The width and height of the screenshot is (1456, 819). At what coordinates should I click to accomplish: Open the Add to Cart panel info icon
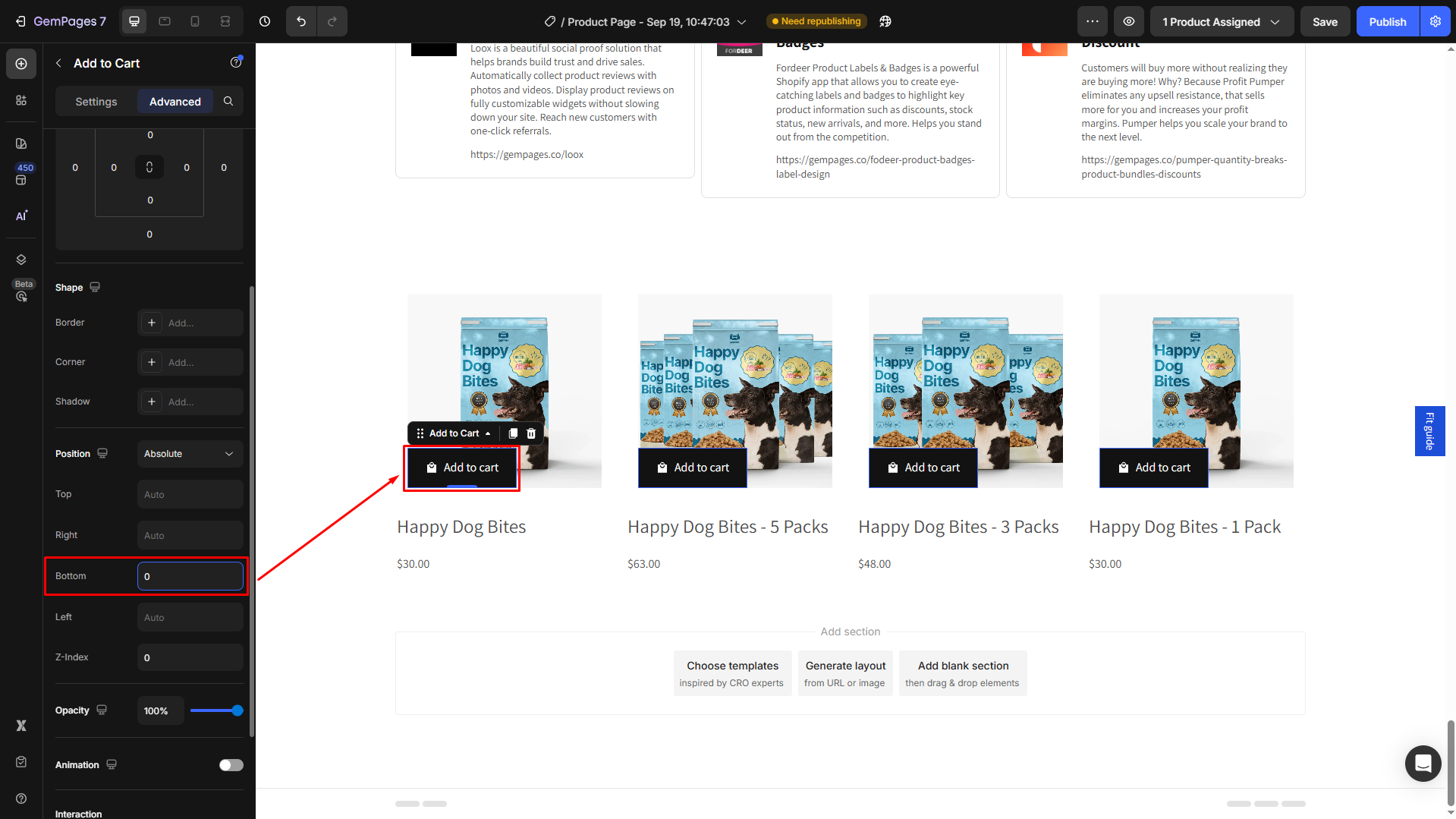point(236,62)
